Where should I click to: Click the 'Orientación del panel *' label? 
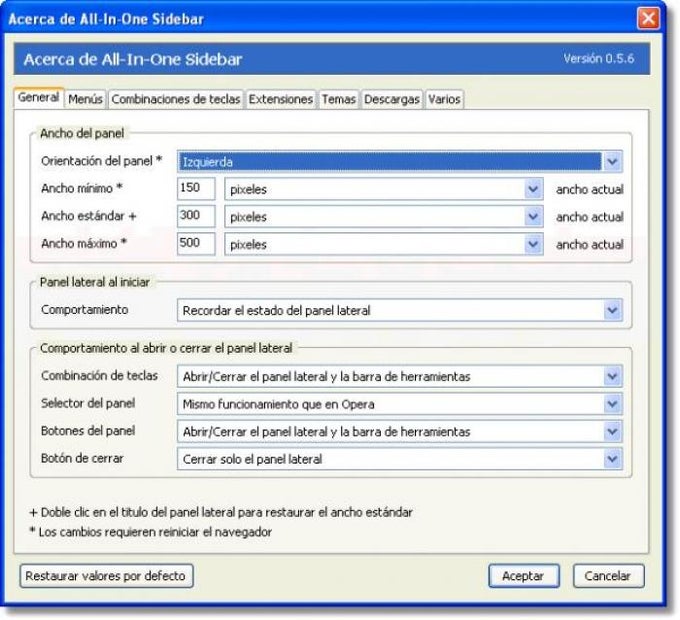101,161
